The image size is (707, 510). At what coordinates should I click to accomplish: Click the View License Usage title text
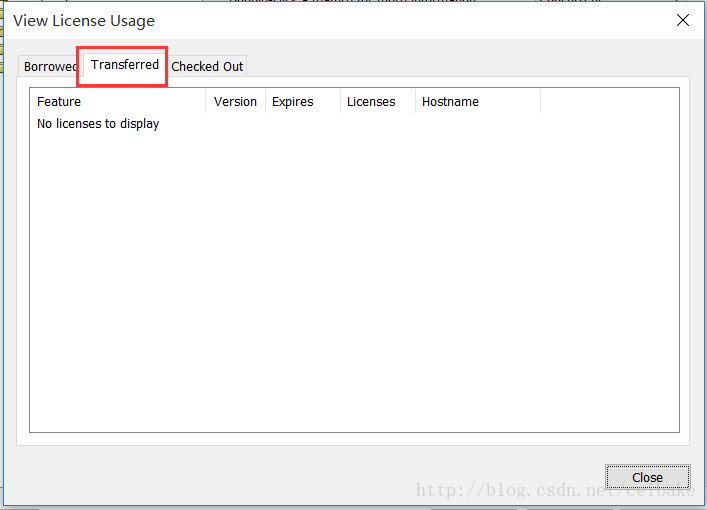(84, 21)
